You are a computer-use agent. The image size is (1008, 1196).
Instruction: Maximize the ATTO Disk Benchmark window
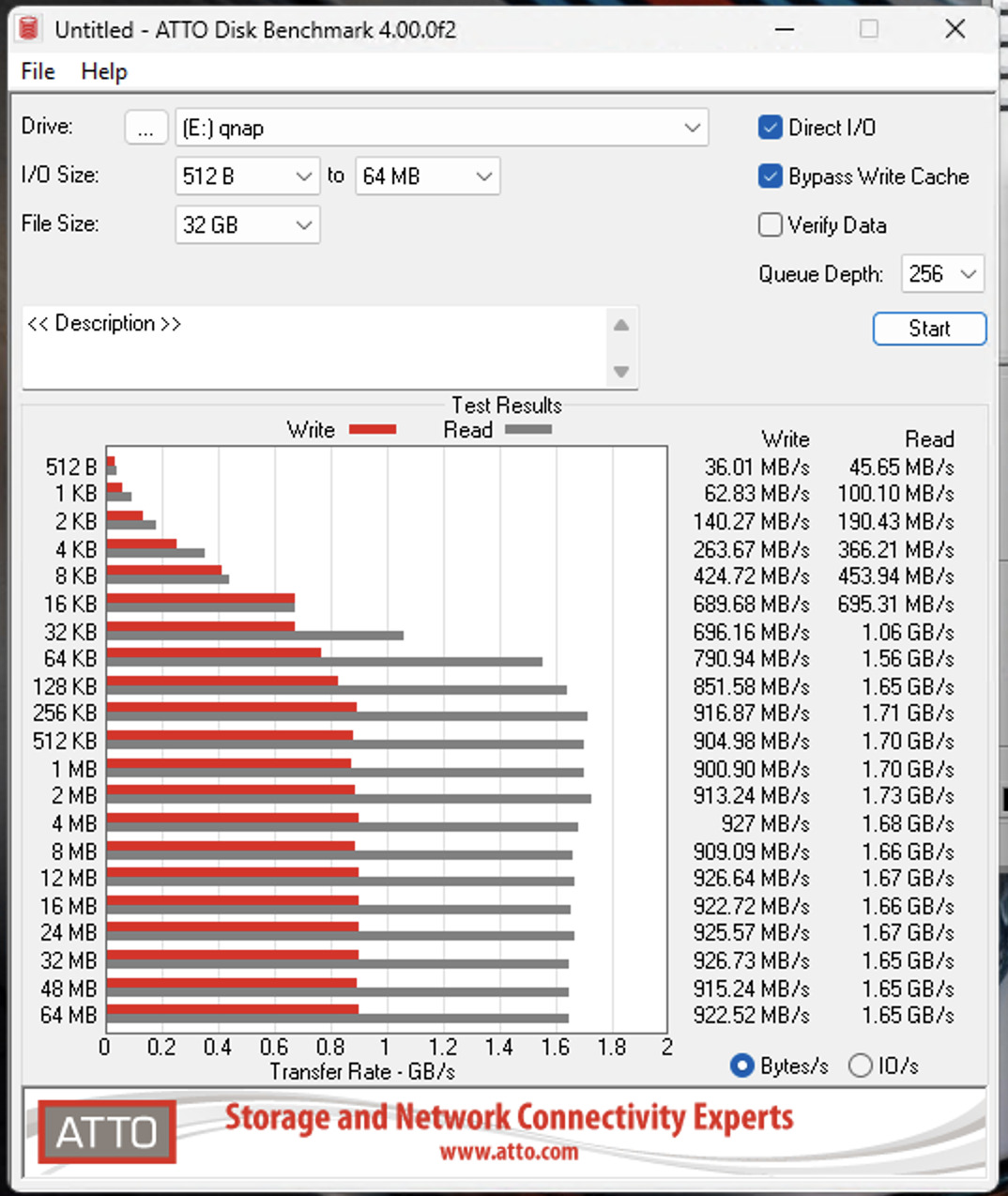(x=869, y=29)
